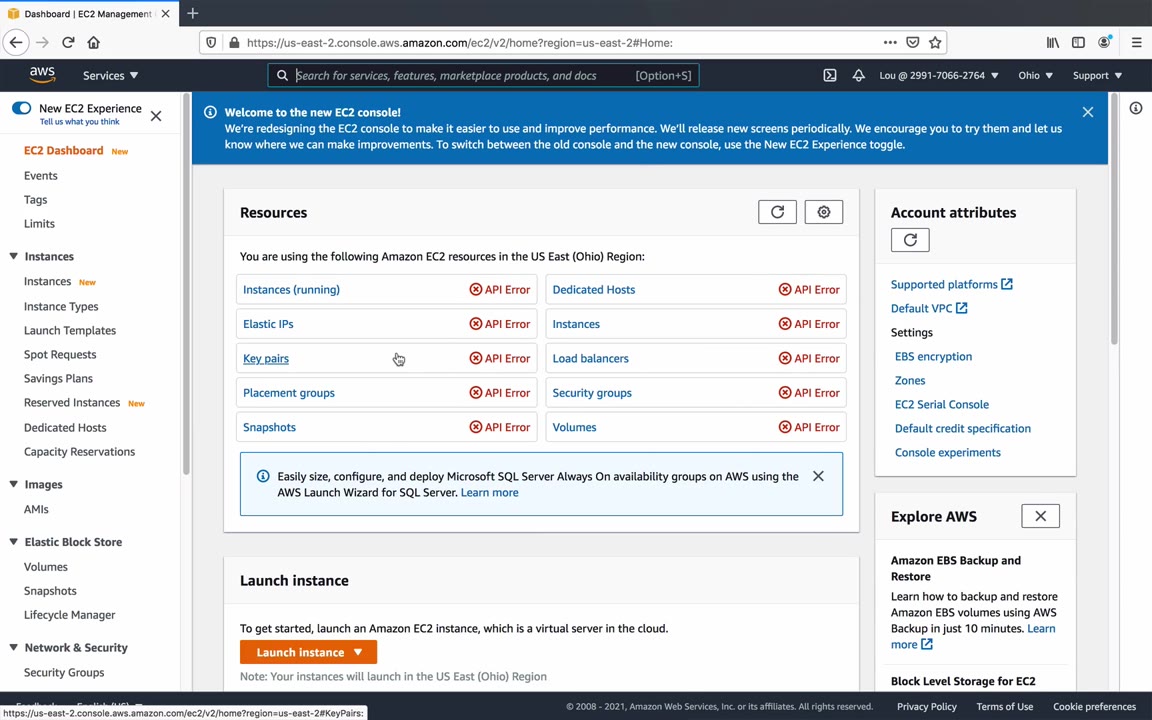The width and height of the screenshot is (1152, 720).
Task: Open Resources settings gear
Action: click(824, 212)
